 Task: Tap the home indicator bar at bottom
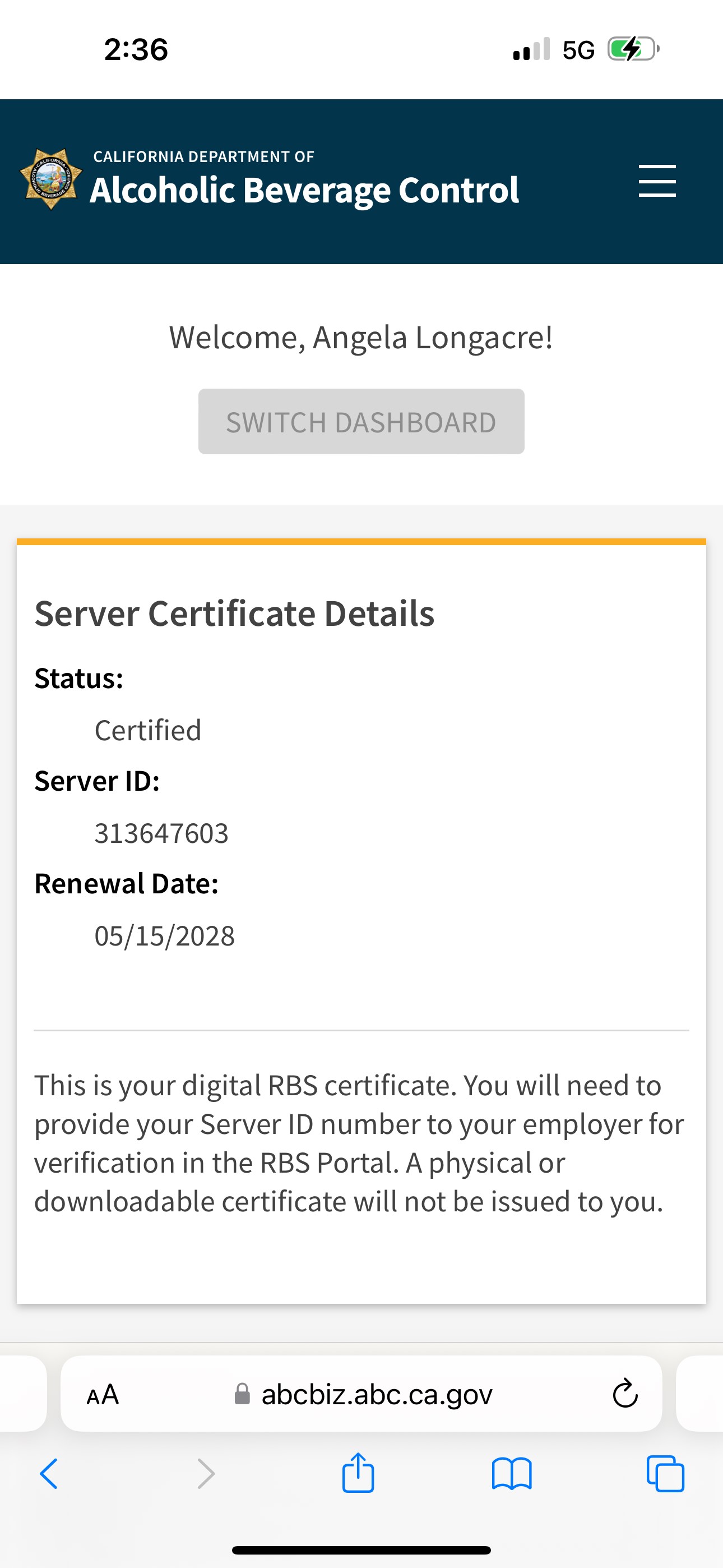[x=361, y=1549]
